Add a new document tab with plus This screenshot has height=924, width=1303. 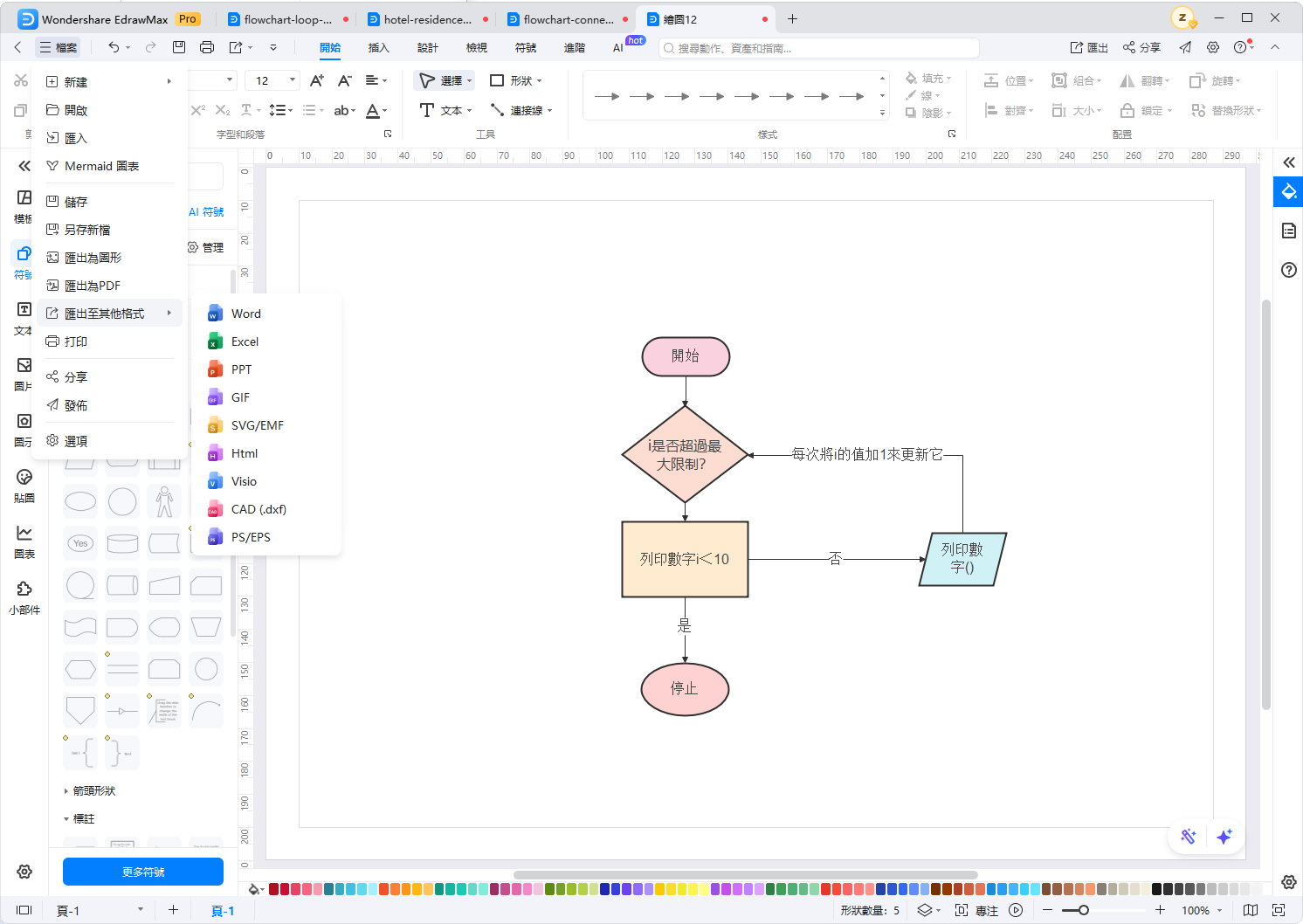(x=792, y=18)
